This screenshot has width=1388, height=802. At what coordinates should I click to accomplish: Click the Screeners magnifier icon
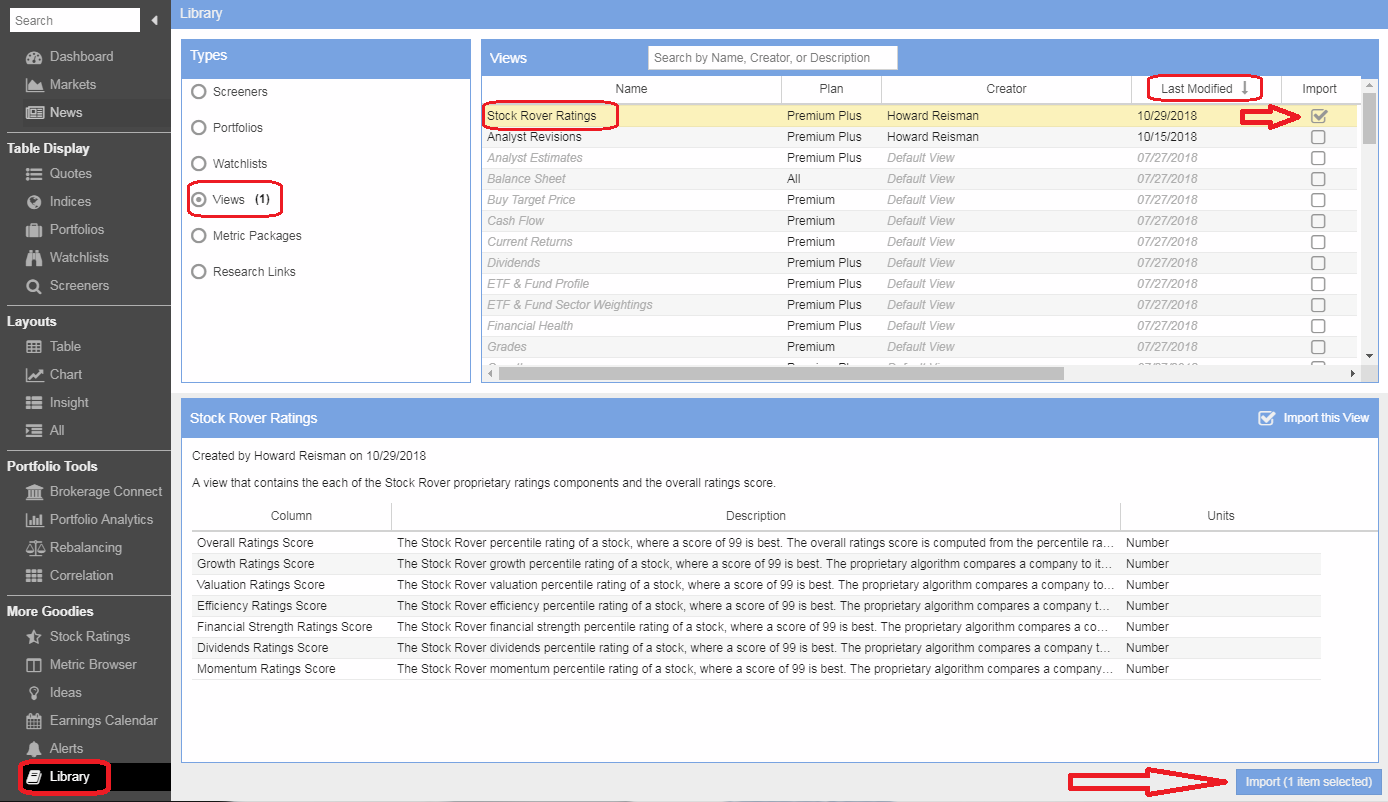pos(34,286)
